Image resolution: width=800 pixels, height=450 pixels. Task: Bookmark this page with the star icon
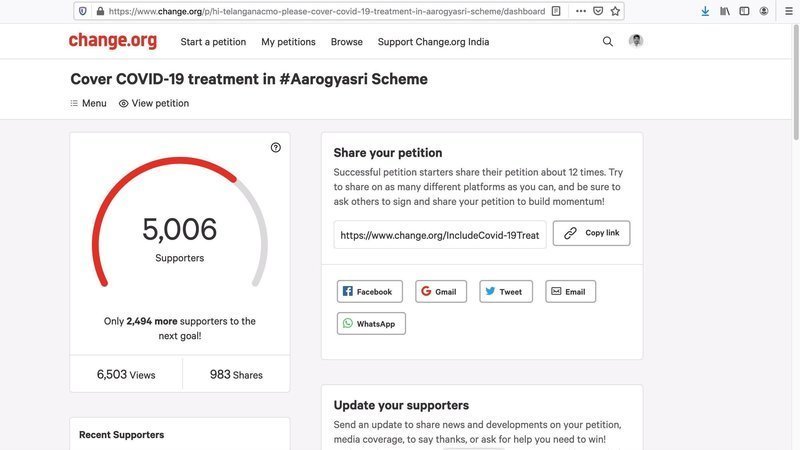(x=615, y=11)
